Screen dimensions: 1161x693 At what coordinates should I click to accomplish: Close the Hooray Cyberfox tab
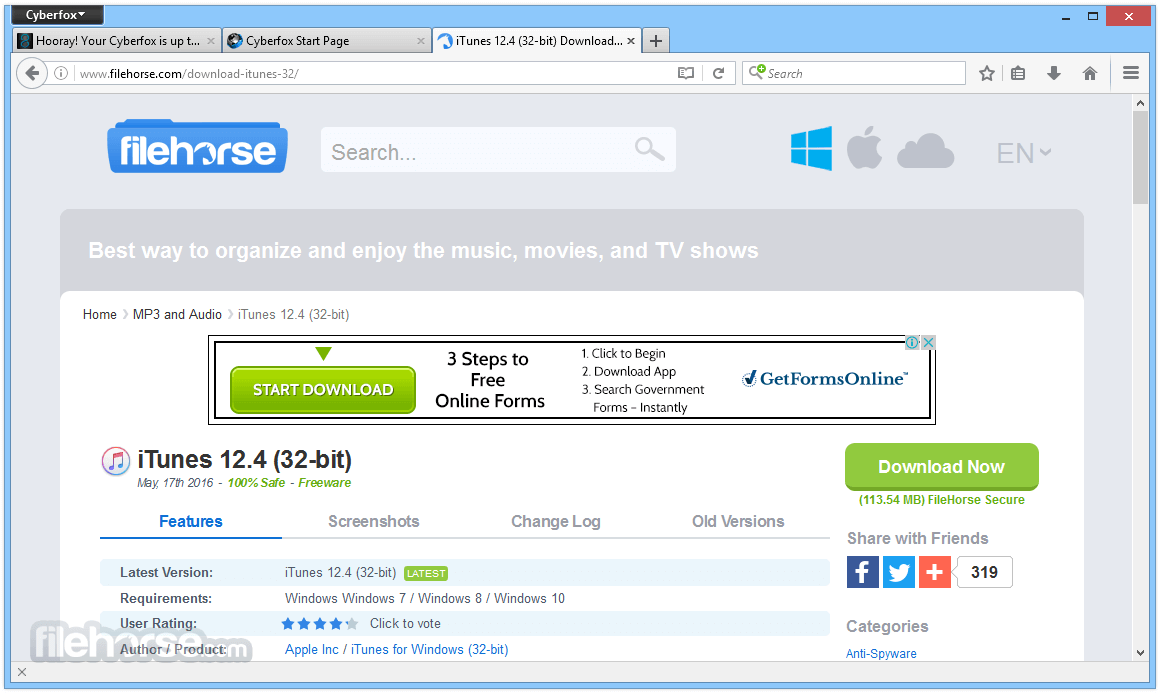pos(211,41)
